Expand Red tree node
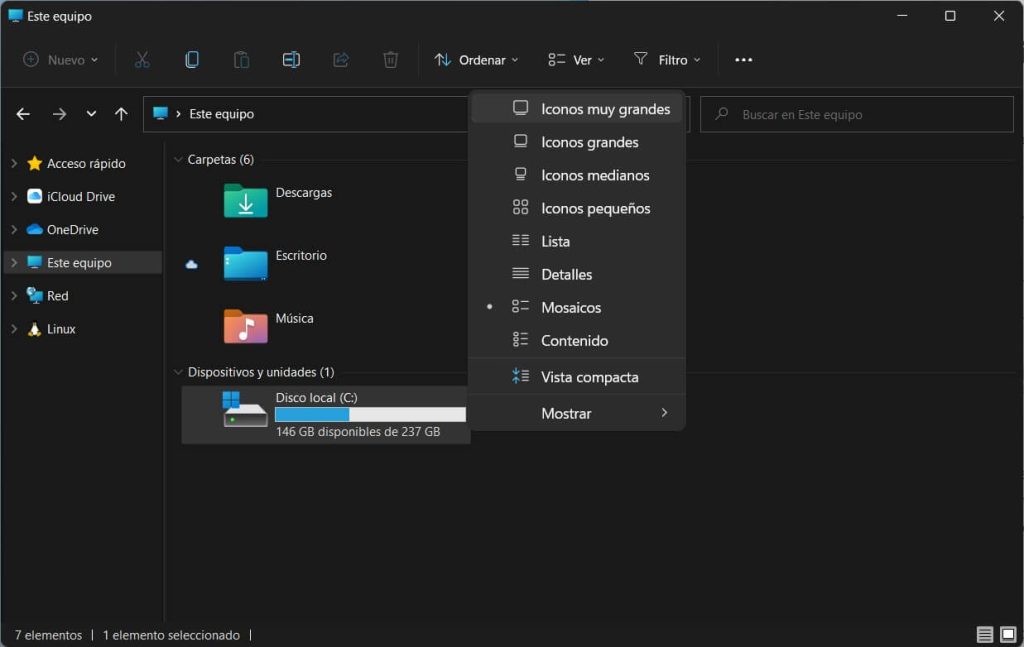This screenshot has height=647, width=1024. pyautogui.click(x=14, y=295)
